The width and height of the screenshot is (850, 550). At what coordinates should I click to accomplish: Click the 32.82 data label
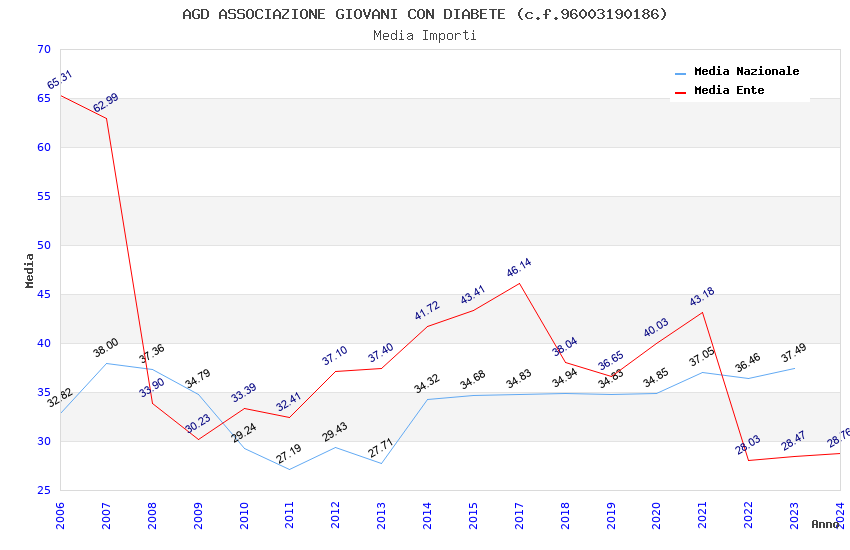click(x=60, y=398)
